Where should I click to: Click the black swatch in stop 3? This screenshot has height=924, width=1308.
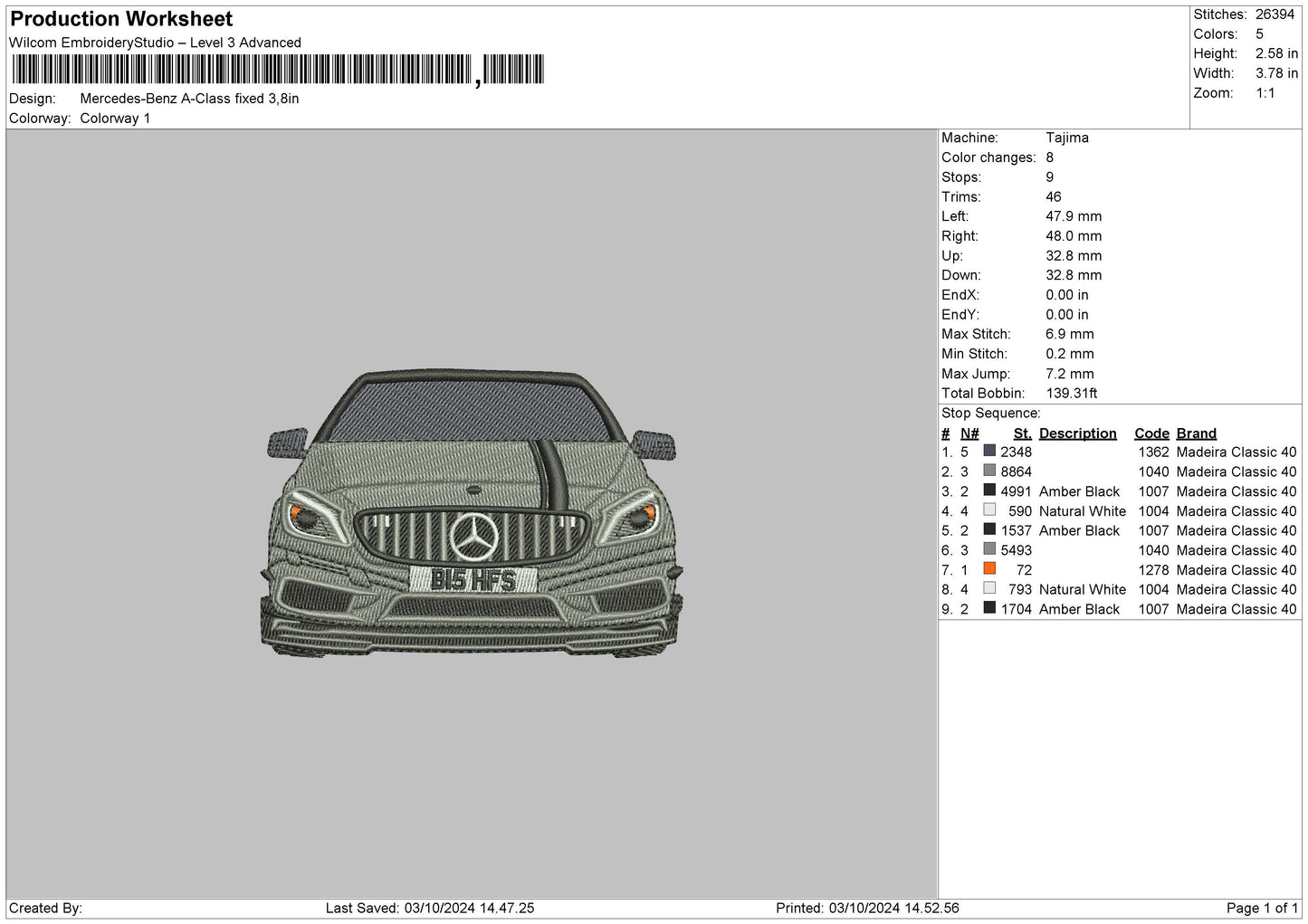[x=989, y=491]
